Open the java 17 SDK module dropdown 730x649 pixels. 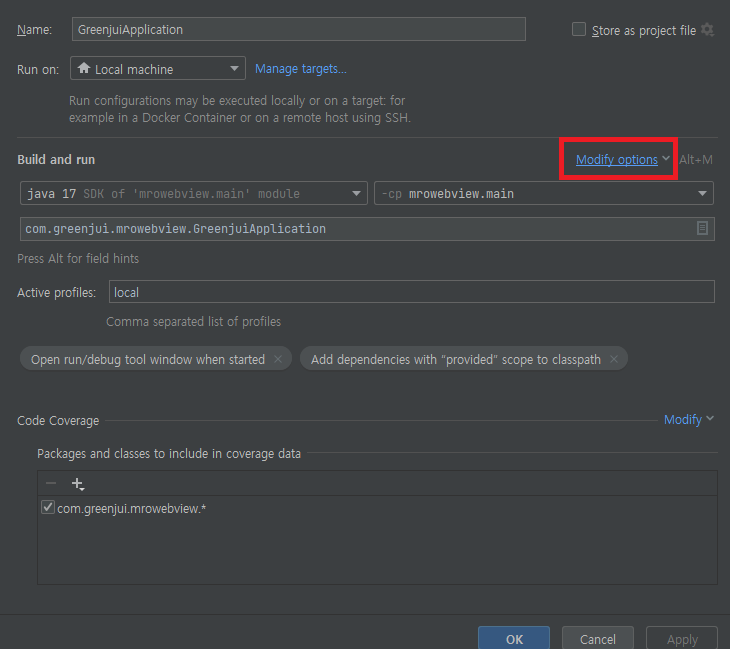tap(194, 193)
